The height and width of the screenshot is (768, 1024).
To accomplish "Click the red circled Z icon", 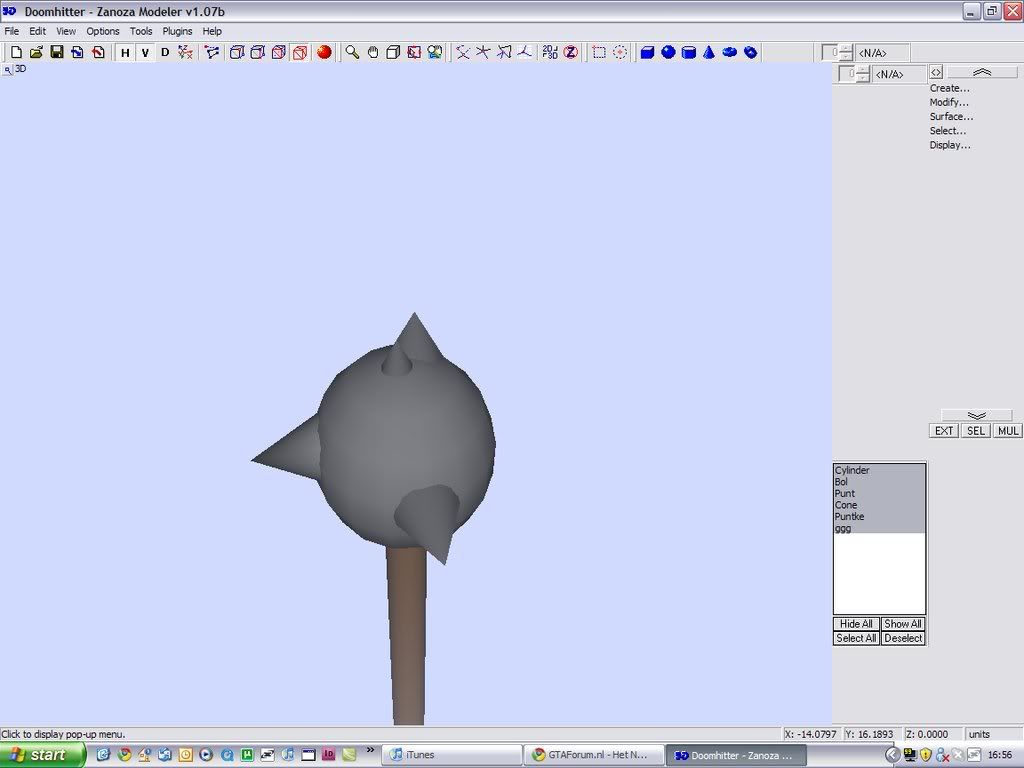I will pos(571,52).
